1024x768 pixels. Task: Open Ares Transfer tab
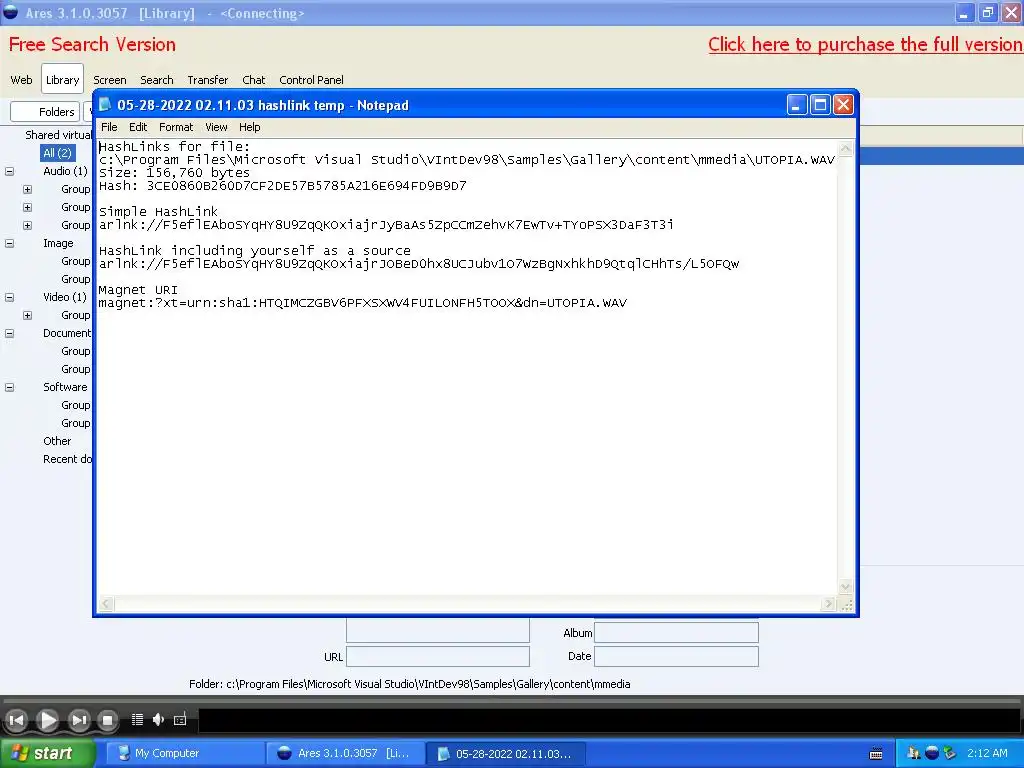208,80
